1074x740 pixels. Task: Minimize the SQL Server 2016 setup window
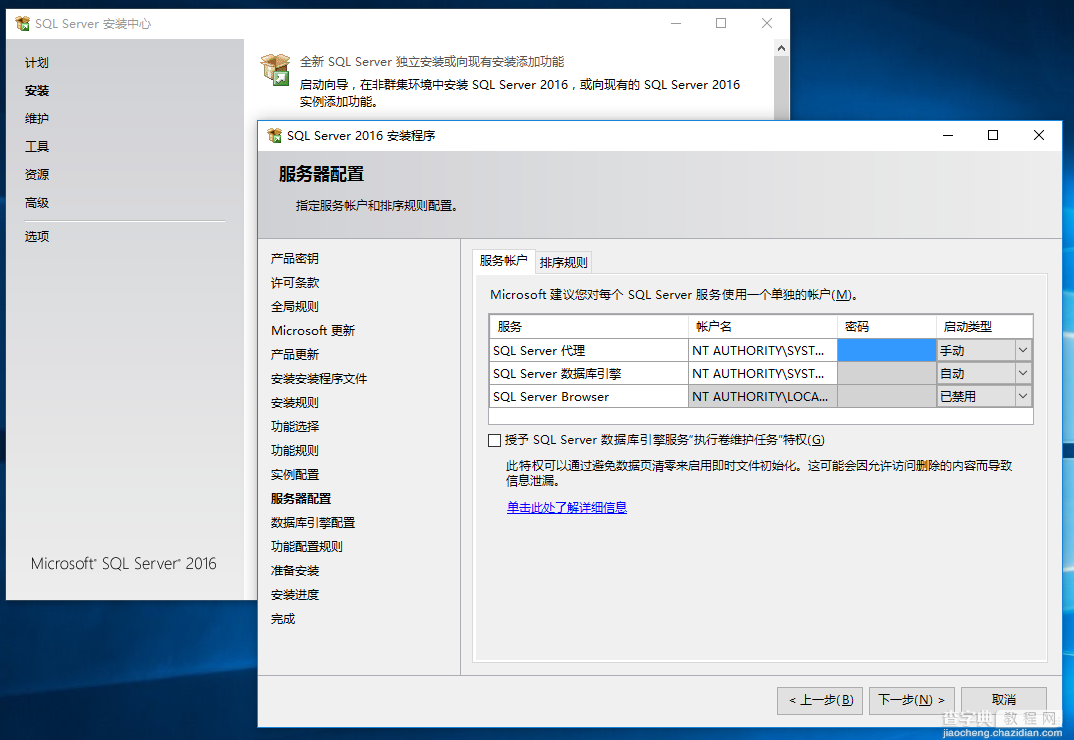click(948, 135)
